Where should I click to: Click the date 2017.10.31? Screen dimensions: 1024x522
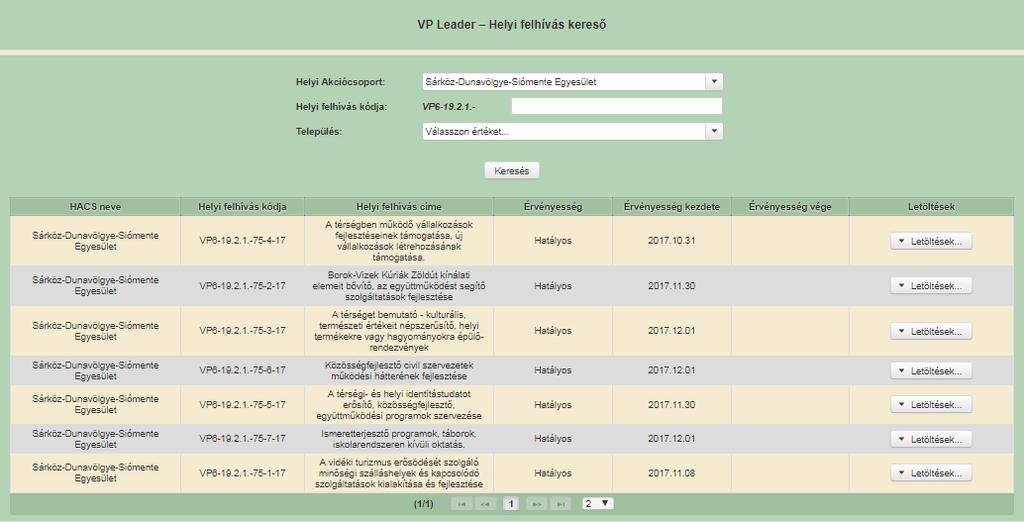[x=672, y=240]
